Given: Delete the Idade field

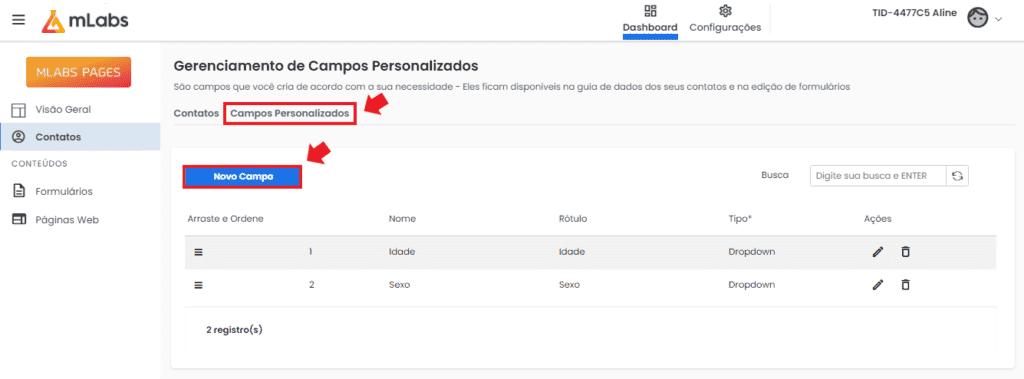Looking at the screenshot, I should pos(905,252).
